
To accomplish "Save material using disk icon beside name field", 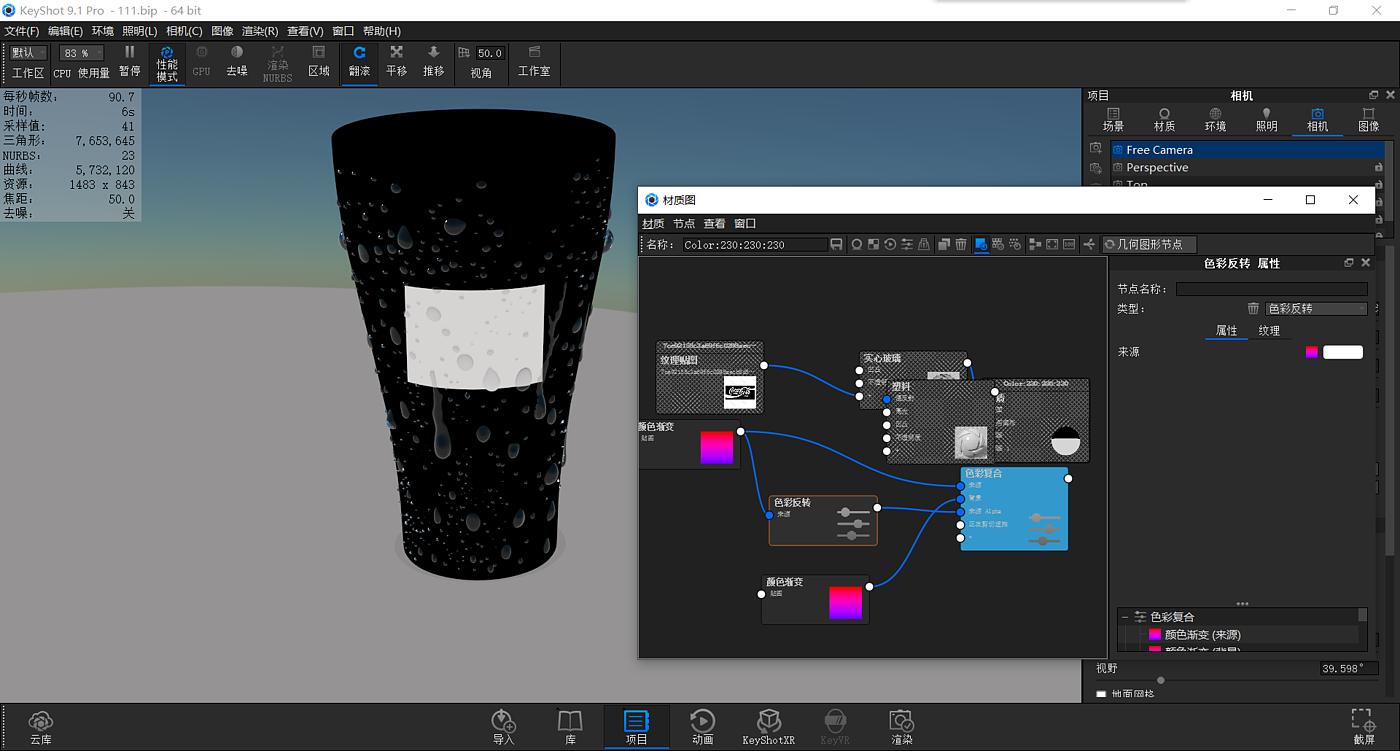I will 836,244.
